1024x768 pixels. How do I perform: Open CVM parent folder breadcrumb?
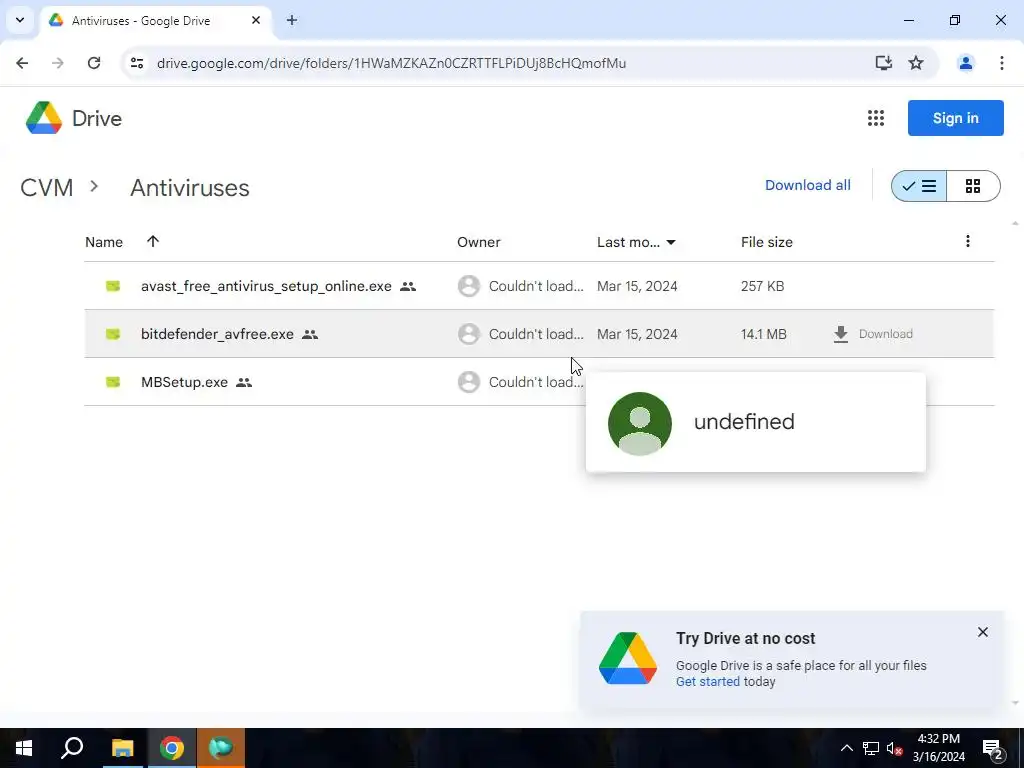[x=46, y=188]
